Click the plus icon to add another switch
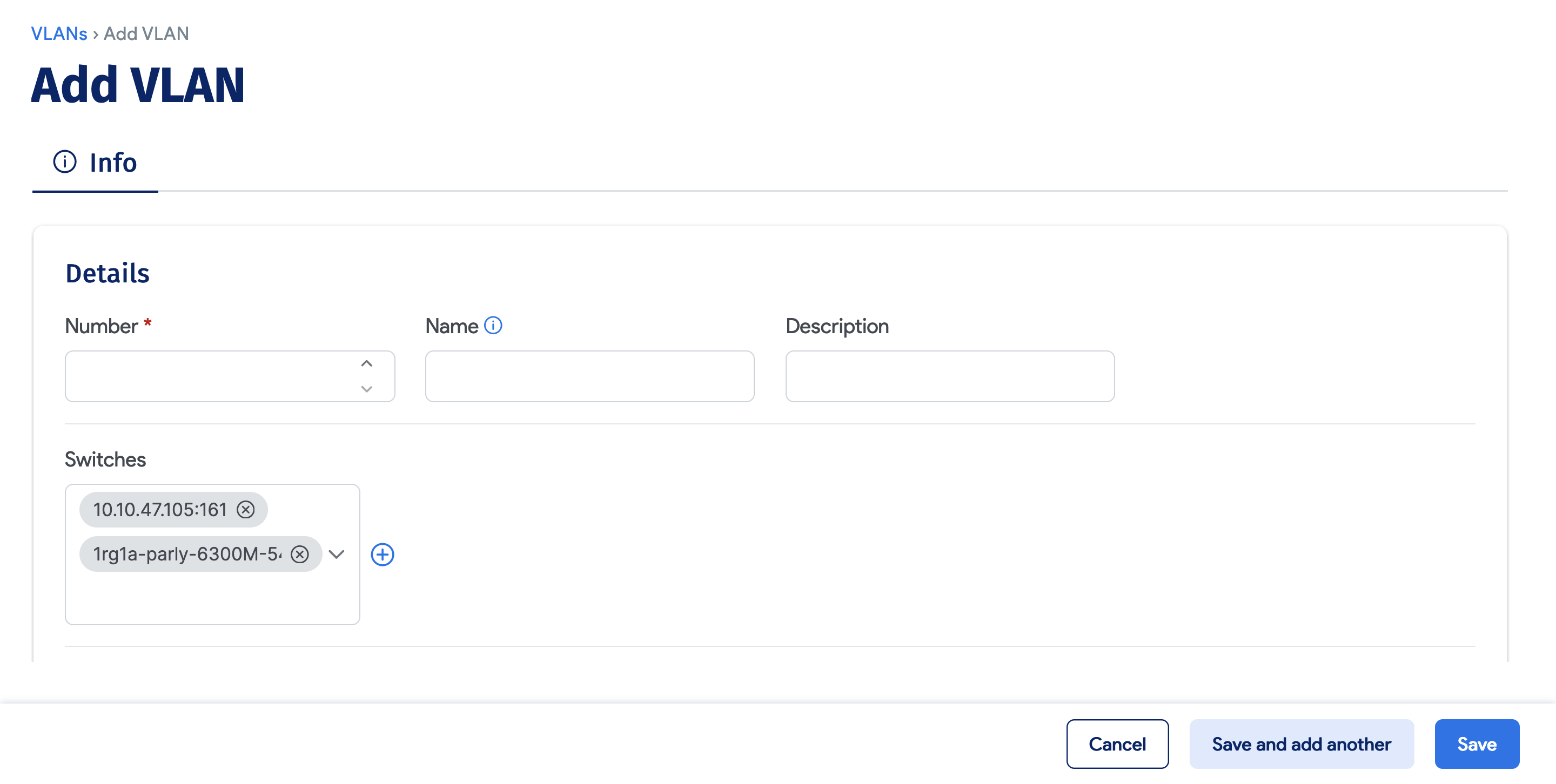The height and width of the screenshot is (784, 1556). pyautogui.click(x=384, y=553)
